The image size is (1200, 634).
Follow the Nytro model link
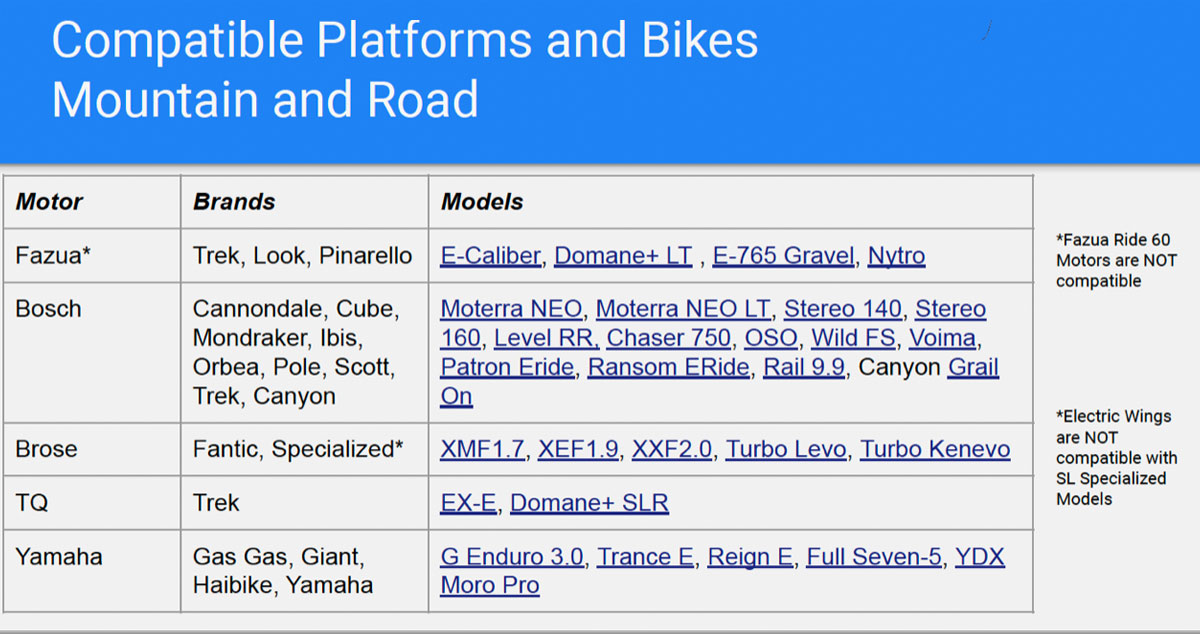896,256
